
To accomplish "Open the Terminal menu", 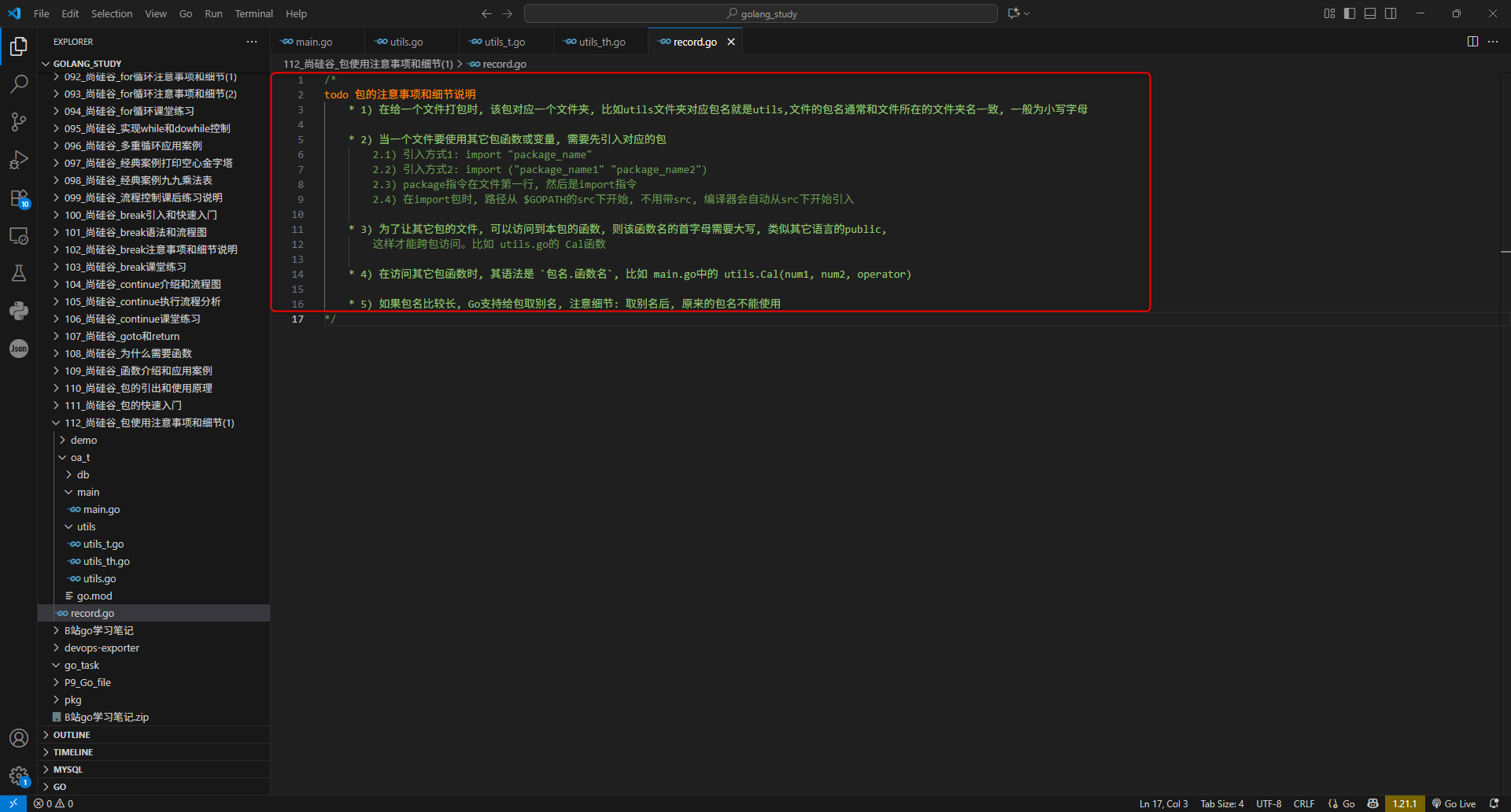I will coord(253,13).
